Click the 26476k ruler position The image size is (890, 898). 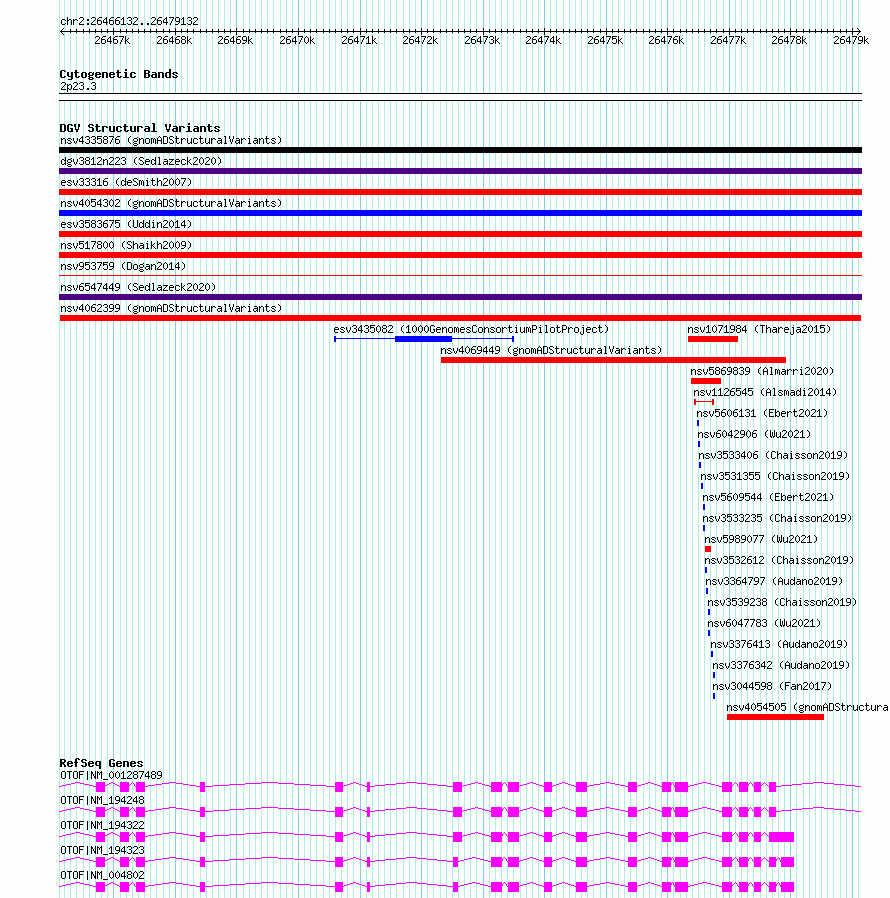coord(666,40)
